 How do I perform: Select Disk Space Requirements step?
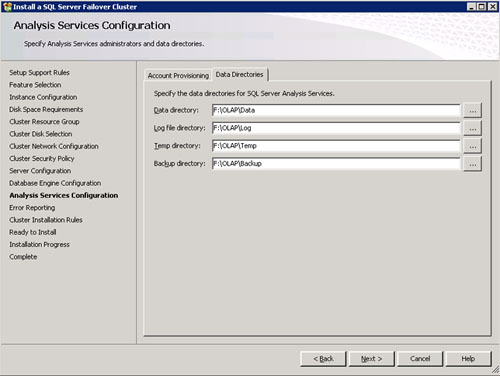46,109
